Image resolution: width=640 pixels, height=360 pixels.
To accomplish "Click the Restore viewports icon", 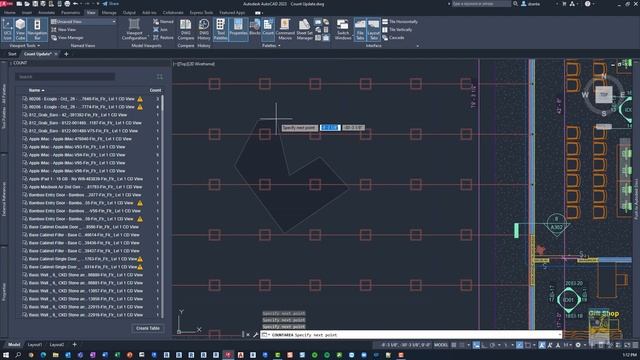I will (163, 38).
